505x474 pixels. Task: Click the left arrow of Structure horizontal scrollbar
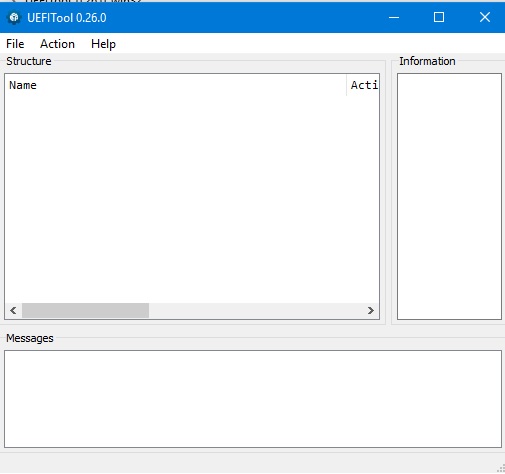[x=13, y=310]
